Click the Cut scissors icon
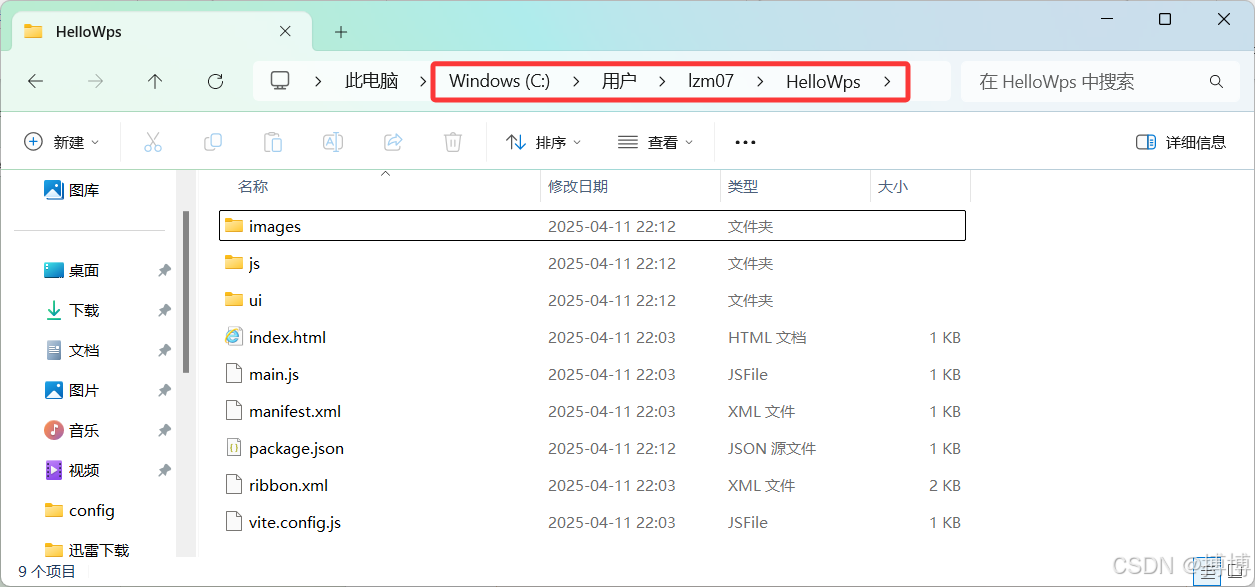The width and height of the screenshot is (1255, 587). tap(153, 142)
